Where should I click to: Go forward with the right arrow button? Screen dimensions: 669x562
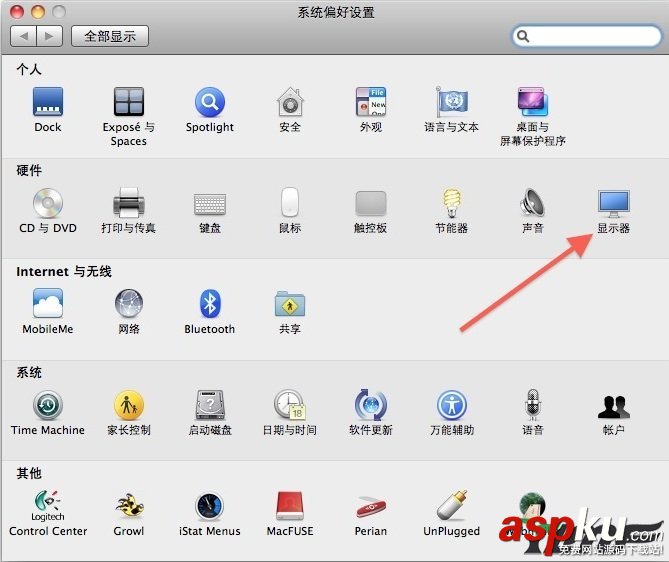(x=50, y=36)
